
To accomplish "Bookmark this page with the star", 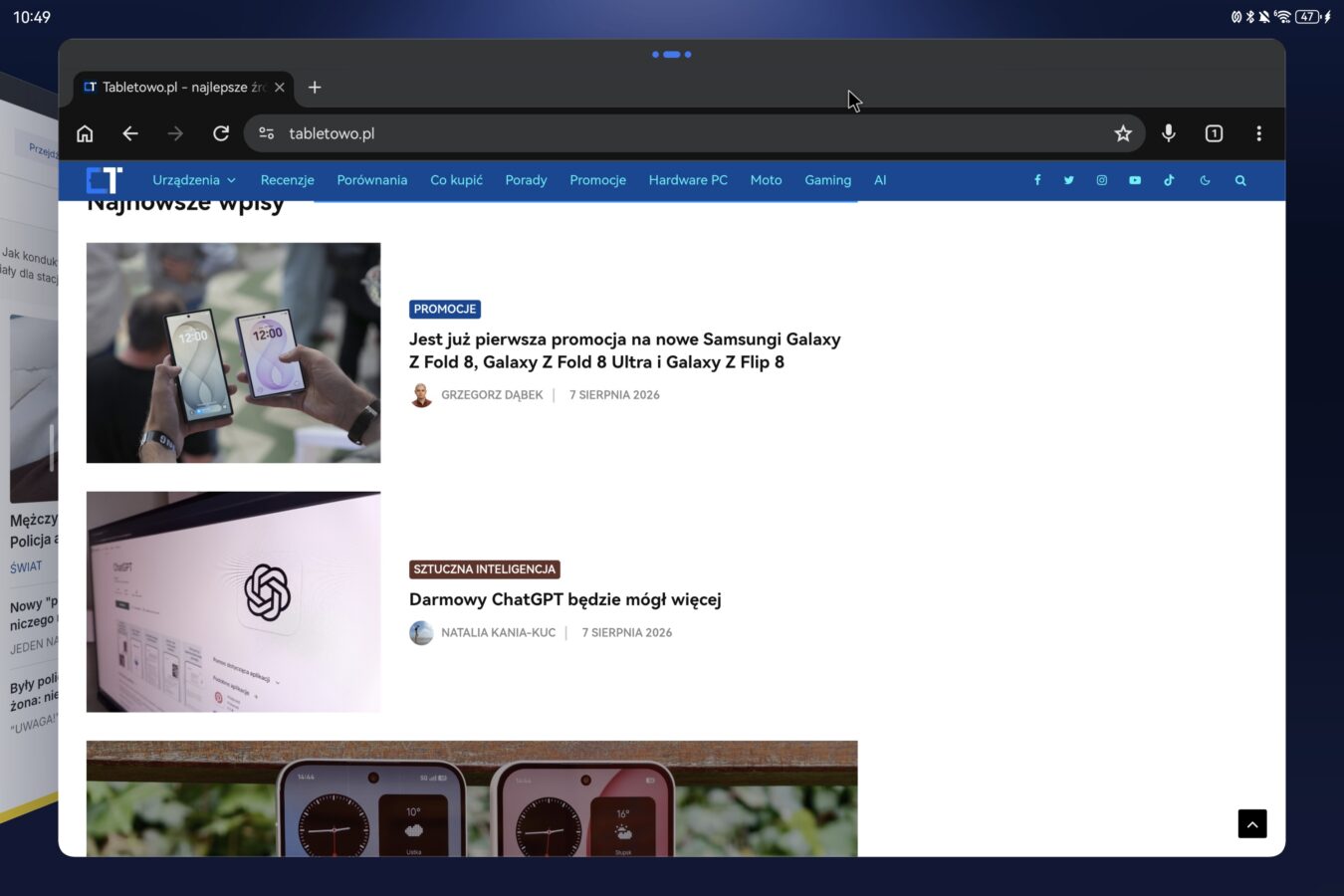I will pos(1123,133).
